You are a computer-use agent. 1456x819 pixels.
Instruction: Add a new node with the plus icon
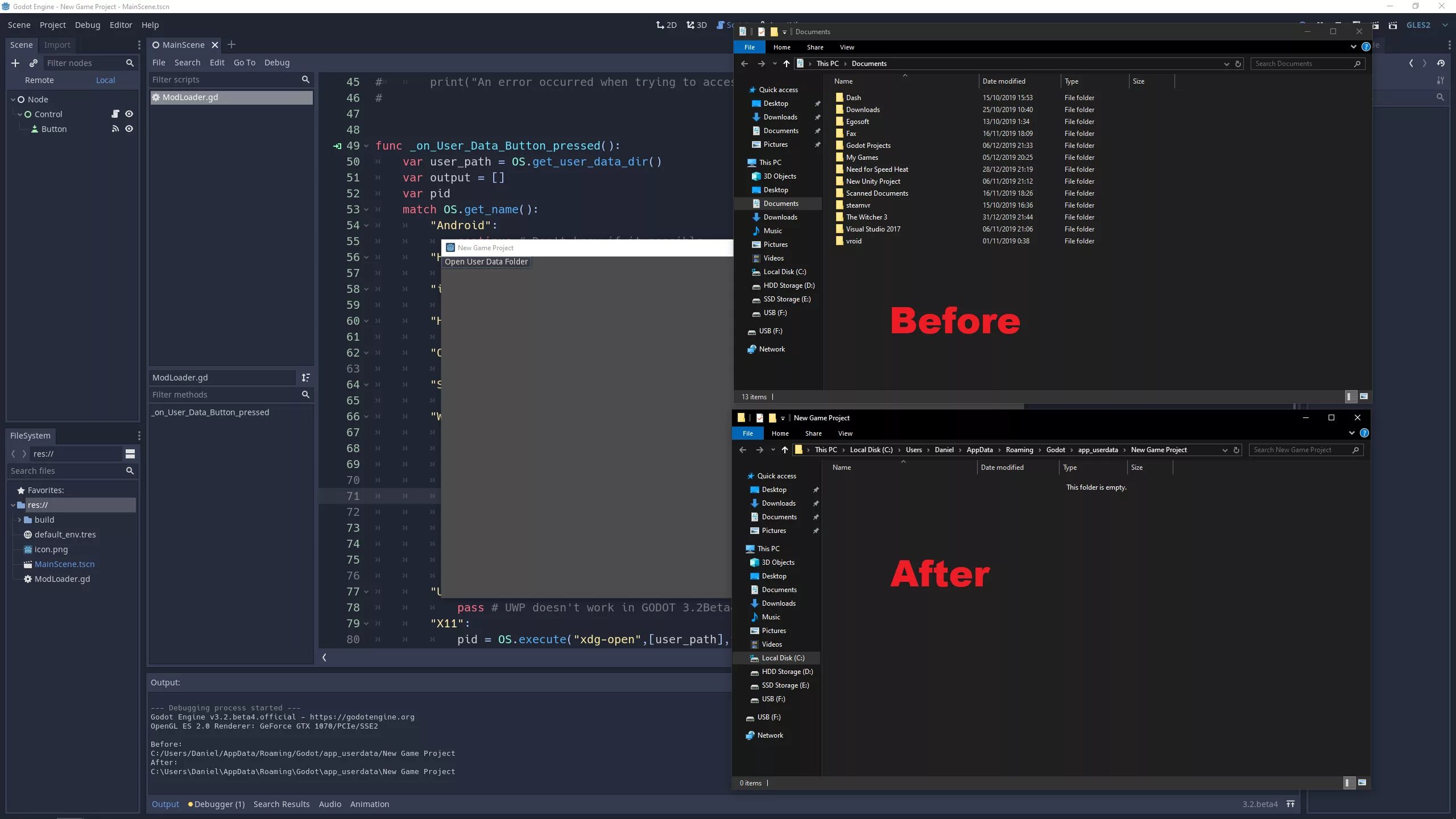15,63
